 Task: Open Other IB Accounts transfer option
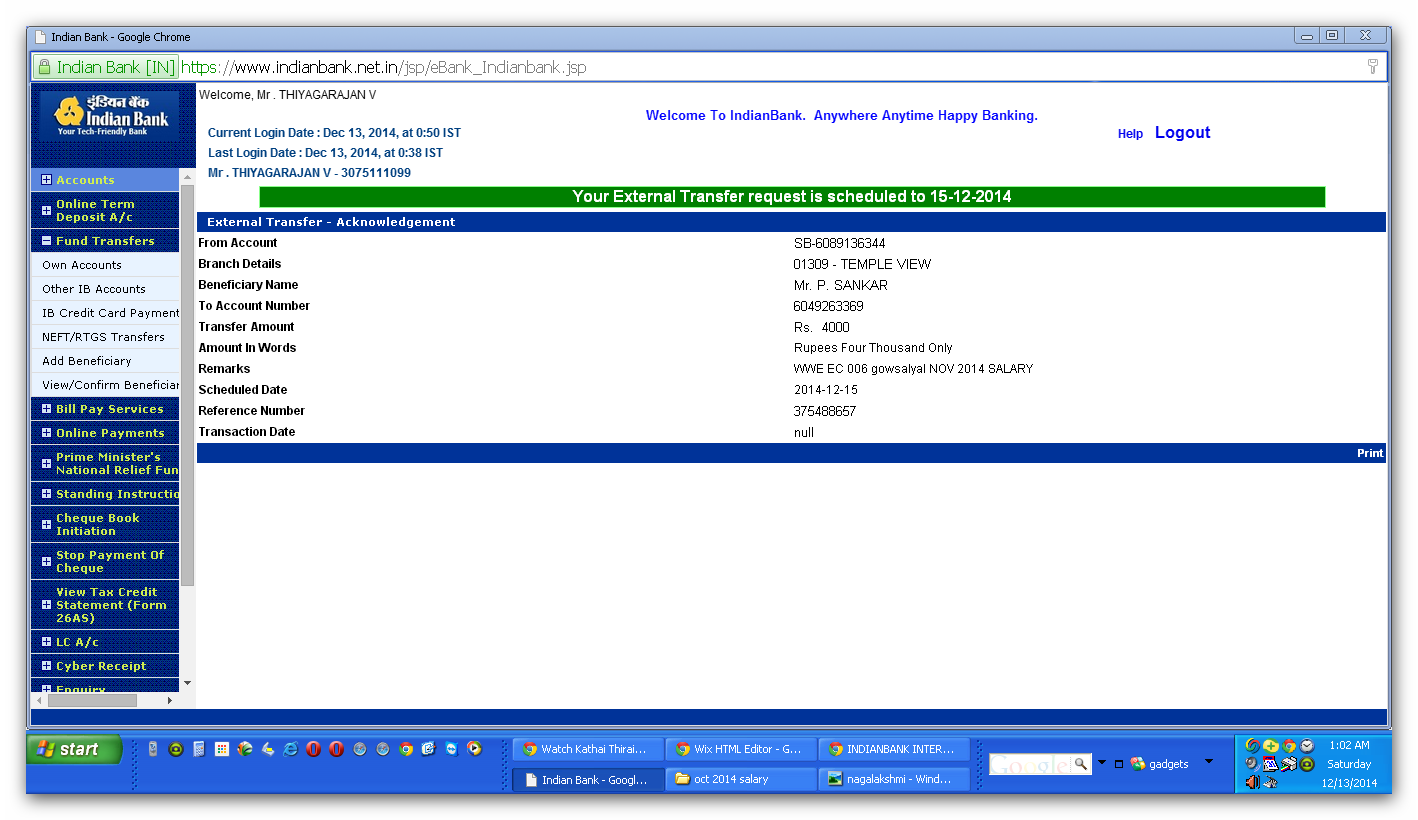tap(94, 289)
